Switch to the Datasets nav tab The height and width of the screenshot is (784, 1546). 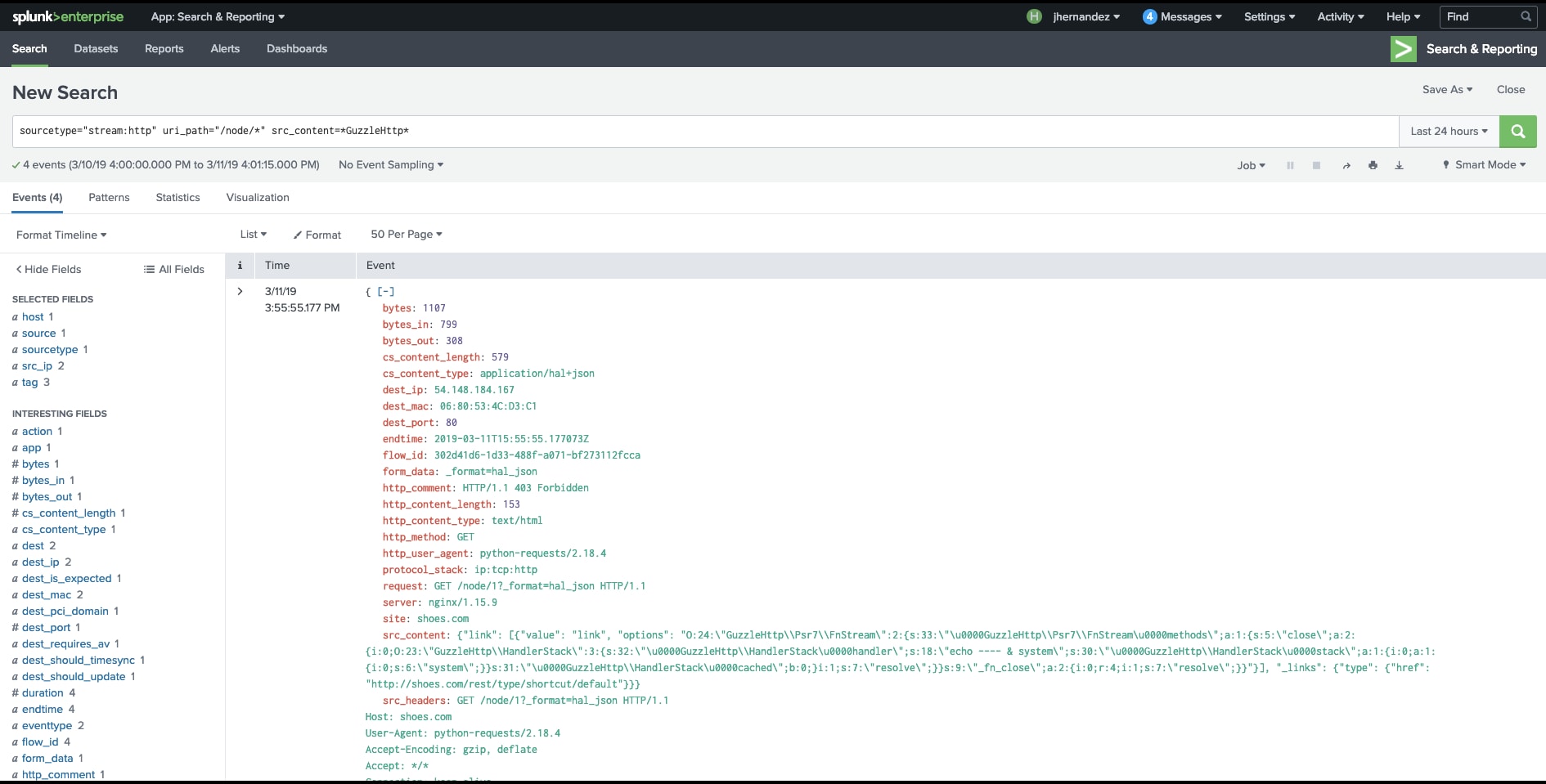[96, 49]
